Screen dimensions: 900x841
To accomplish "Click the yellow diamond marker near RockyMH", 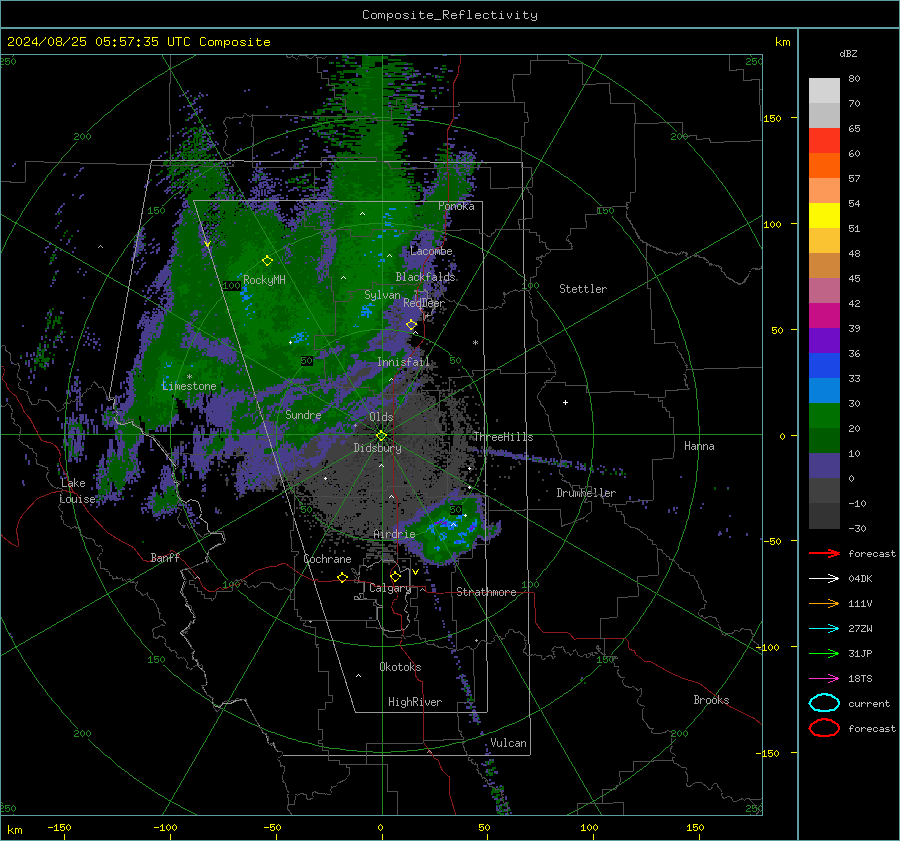I will point(267,261).
